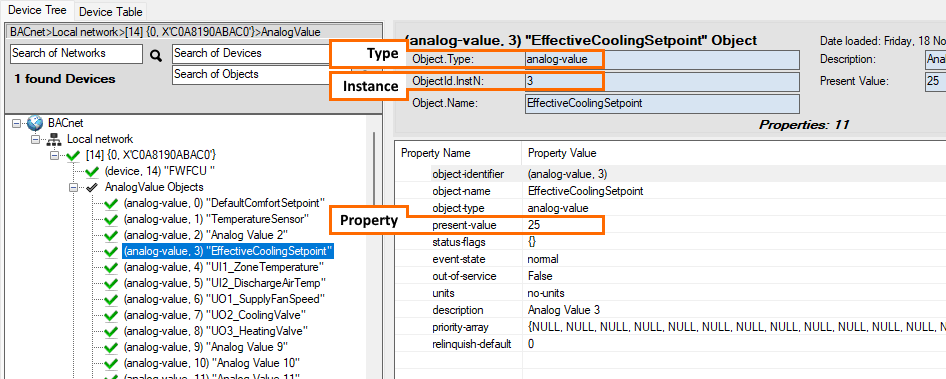Click the green check icon of device [14]
The image size is (946, 379).
click(73, 156)
